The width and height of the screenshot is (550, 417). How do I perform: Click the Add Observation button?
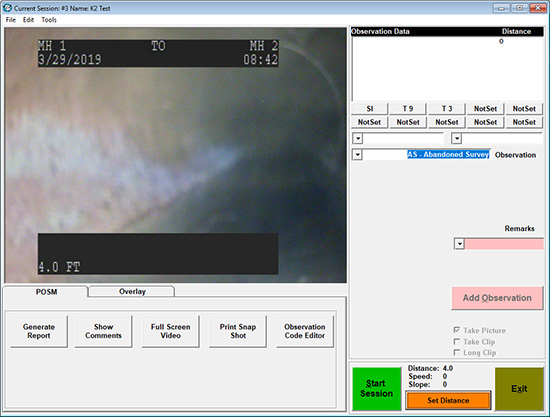pyautogui.click(x=497, y=298)
